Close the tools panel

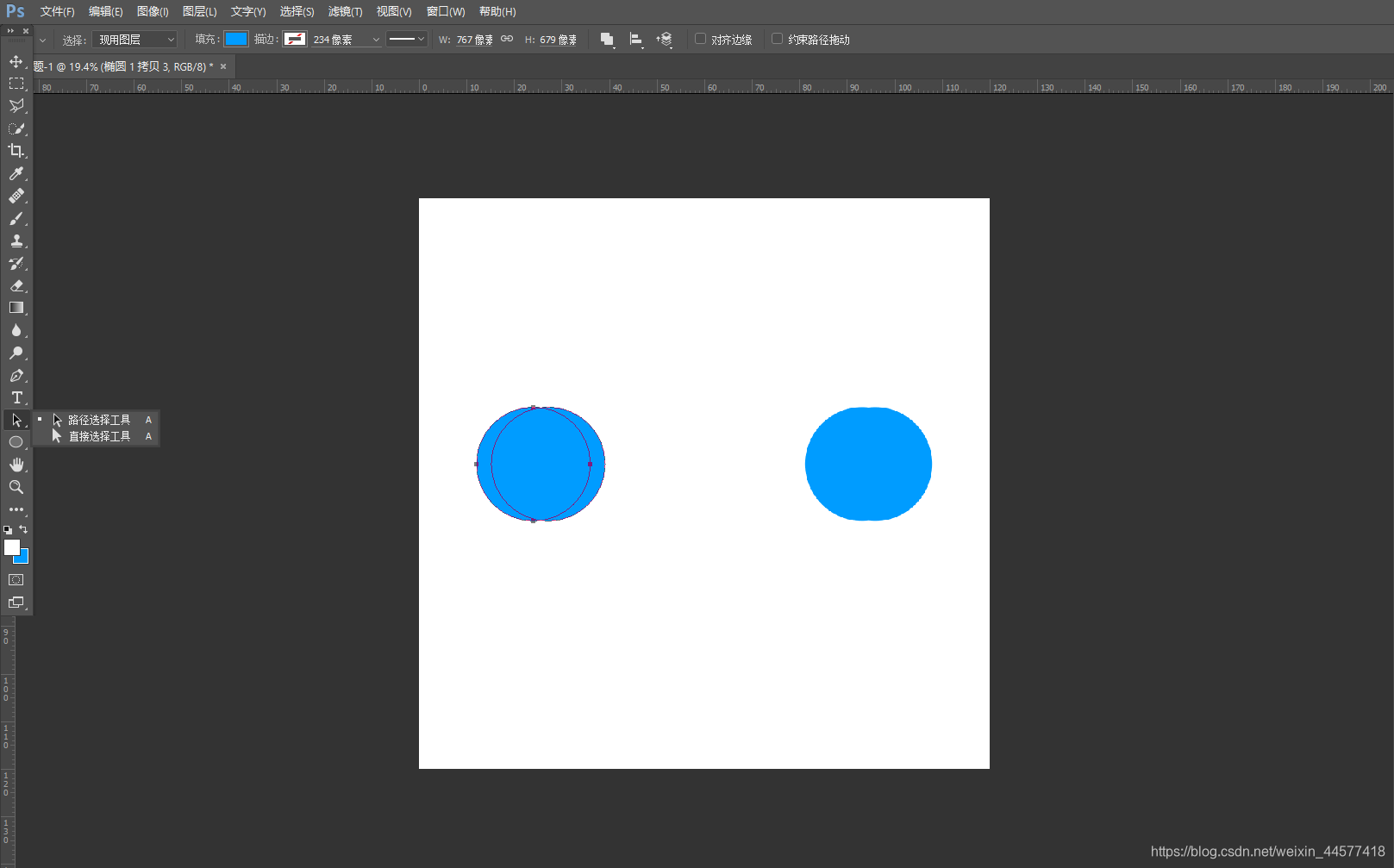coord(26,30)
